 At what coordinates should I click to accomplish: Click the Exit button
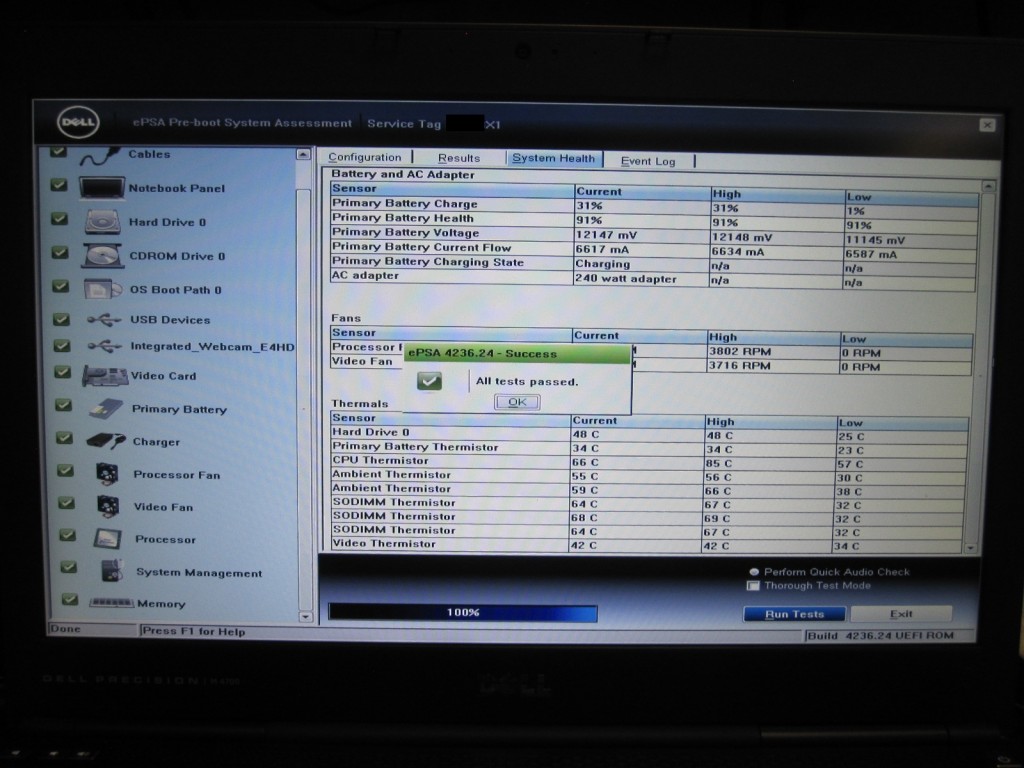[901, 614]
